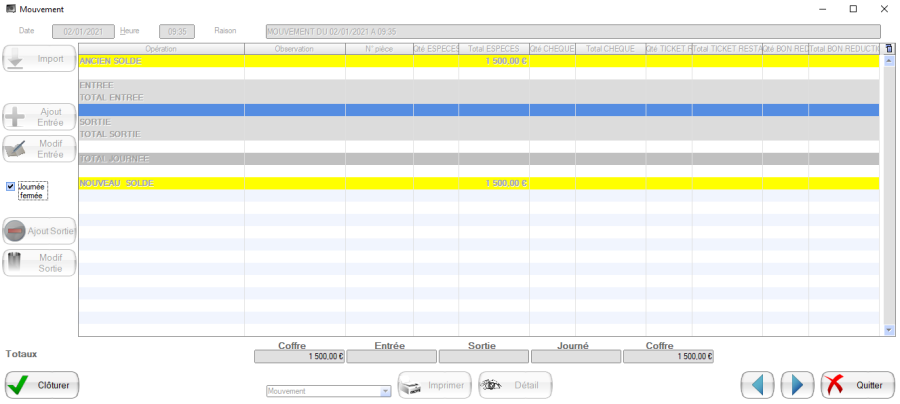Select the Modif Sortie button
The height and width of the screenshot is (404, 900).
pyautogui.click(x=40, y=263)
